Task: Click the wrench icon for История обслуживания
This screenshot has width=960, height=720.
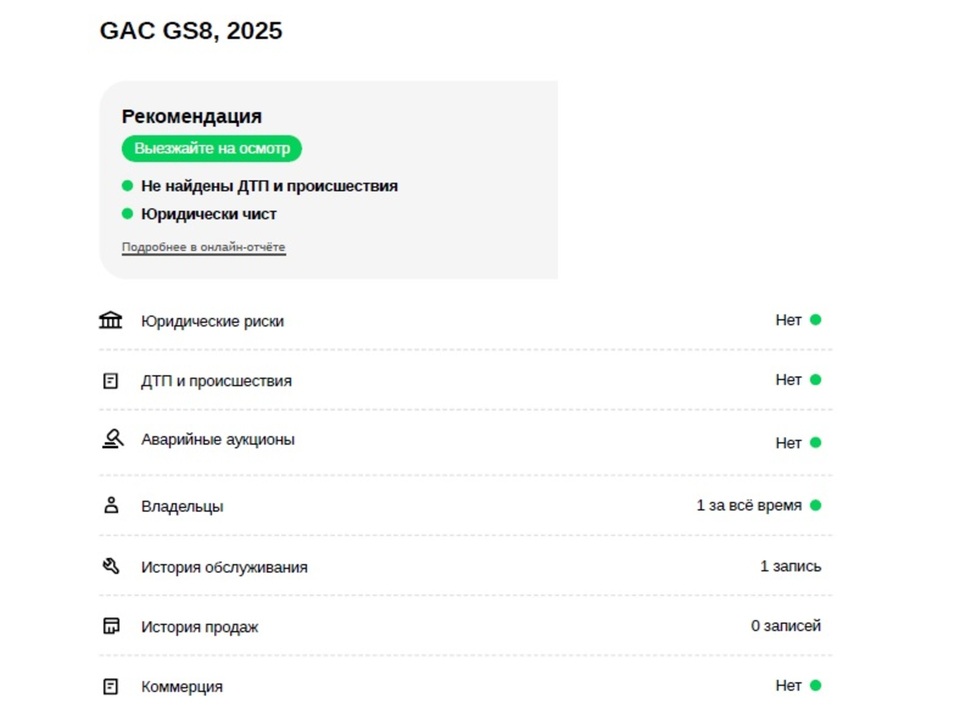Action: [111, 566]
